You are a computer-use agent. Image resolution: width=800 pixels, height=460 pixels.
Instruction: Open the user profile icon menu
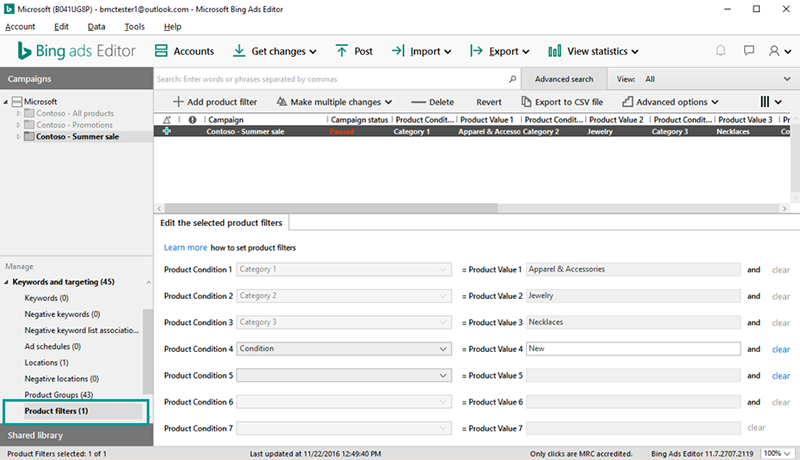[x=780, y=51]
